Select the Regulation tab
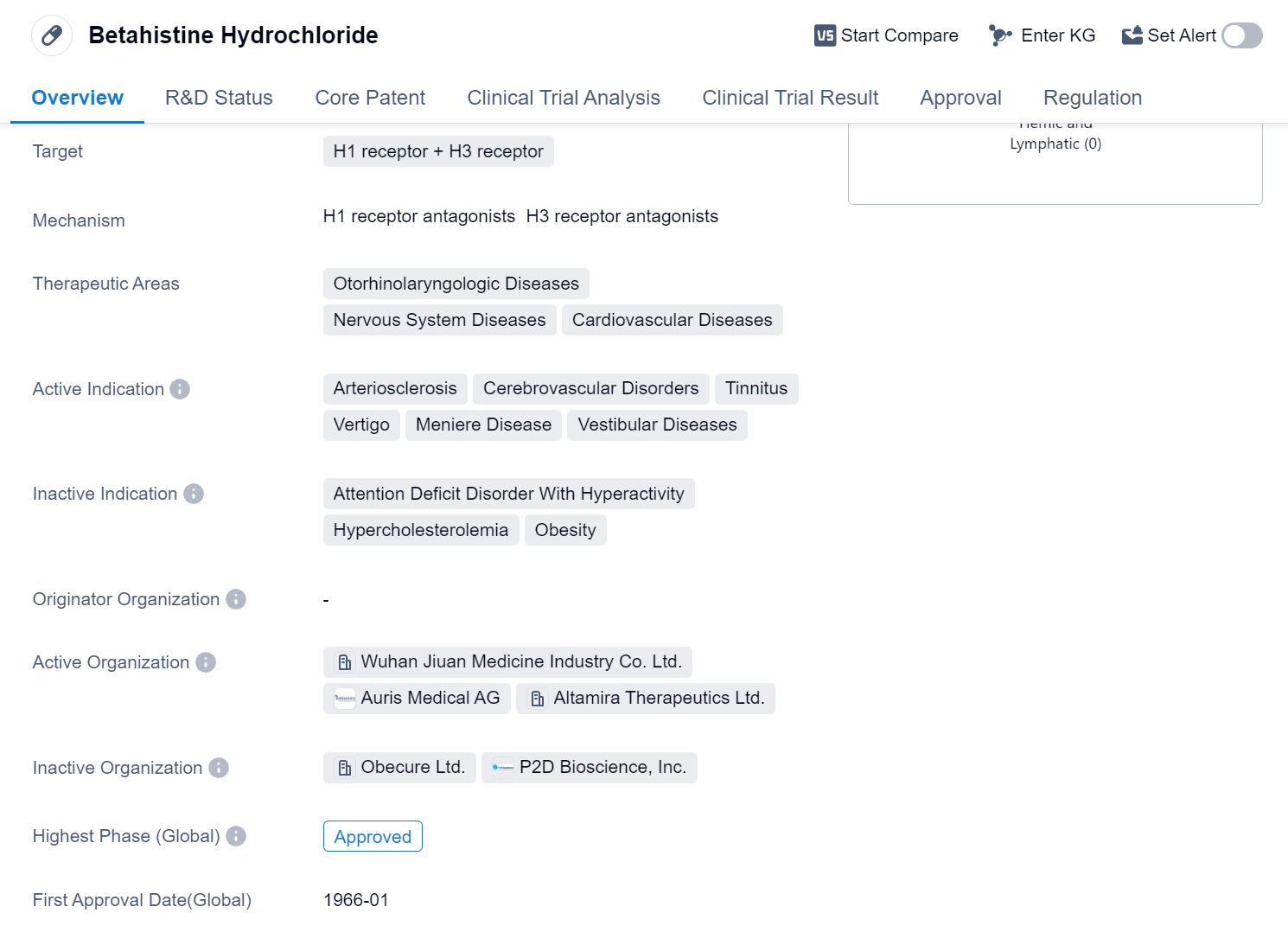The height and width of the screenshot is (926, 1288). 1093,98
